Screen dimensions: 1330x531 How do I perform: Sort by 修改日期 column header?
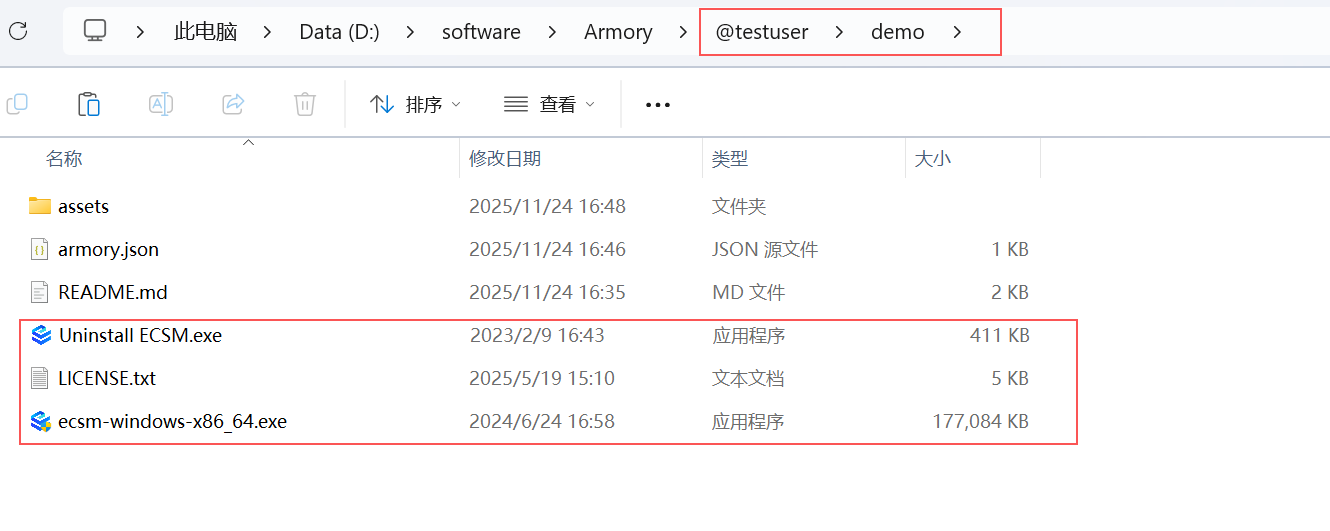[x=505, y=158]
